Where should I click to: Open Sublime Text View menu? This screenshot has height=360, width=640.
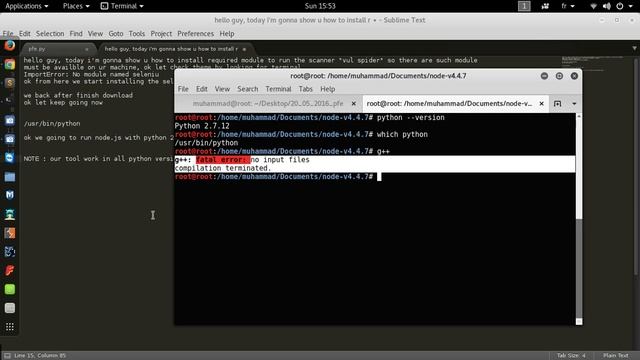95,33
